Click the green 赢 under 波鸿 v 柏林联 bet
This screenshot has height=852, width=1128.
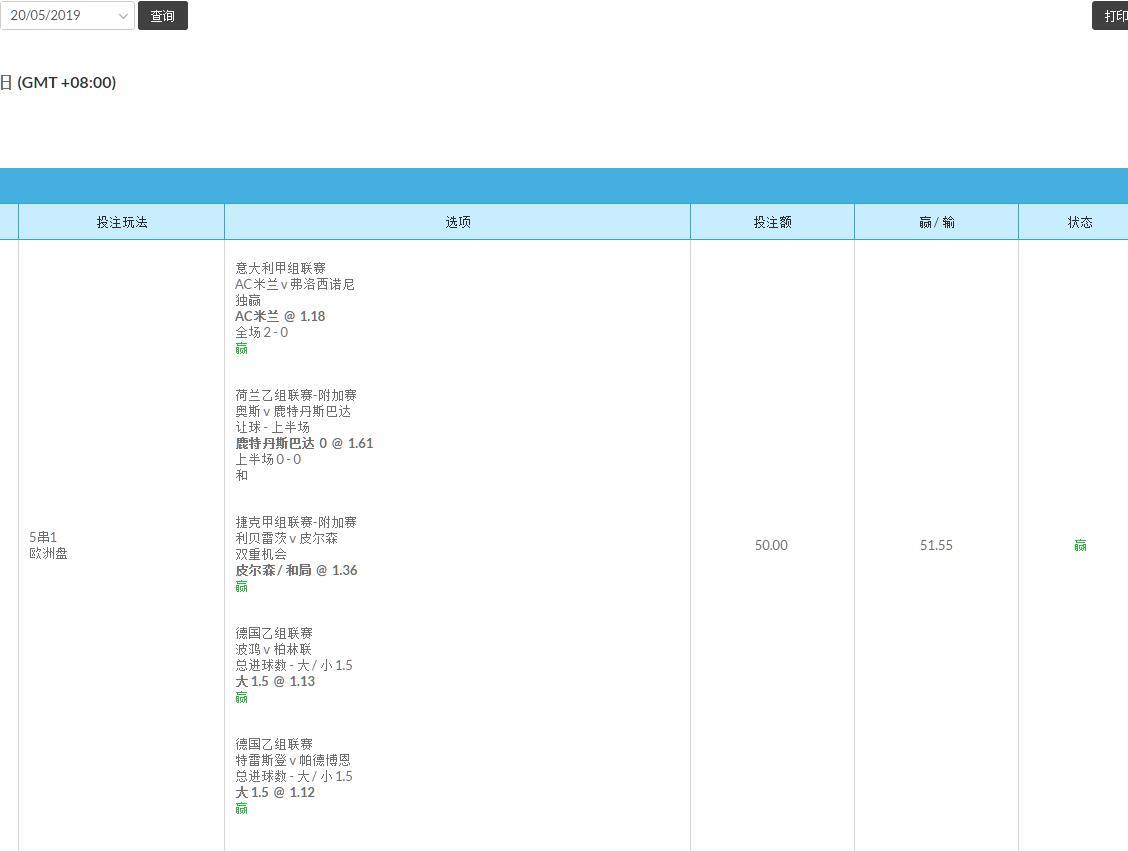[x=242, y=697]
